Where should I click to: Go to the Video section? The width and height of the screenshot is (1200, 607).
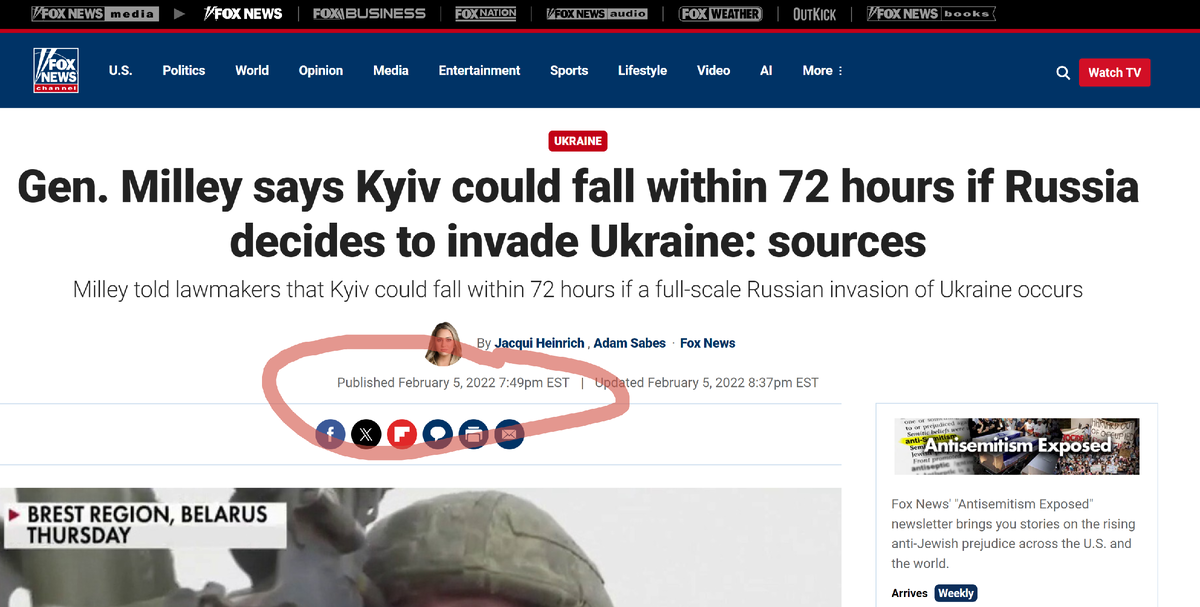[x=714, y=71]
